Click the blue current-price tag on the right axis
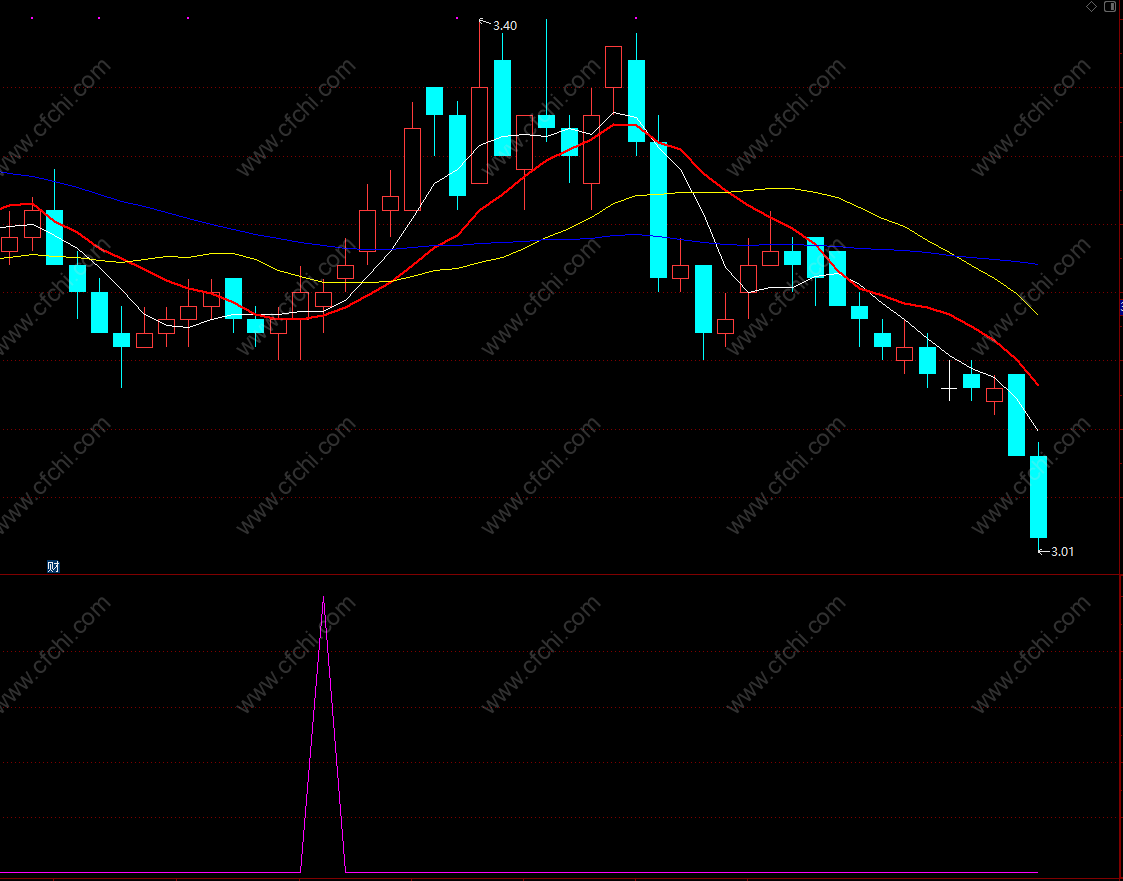The image size is (1123, 881). [x=1121, y=307]
